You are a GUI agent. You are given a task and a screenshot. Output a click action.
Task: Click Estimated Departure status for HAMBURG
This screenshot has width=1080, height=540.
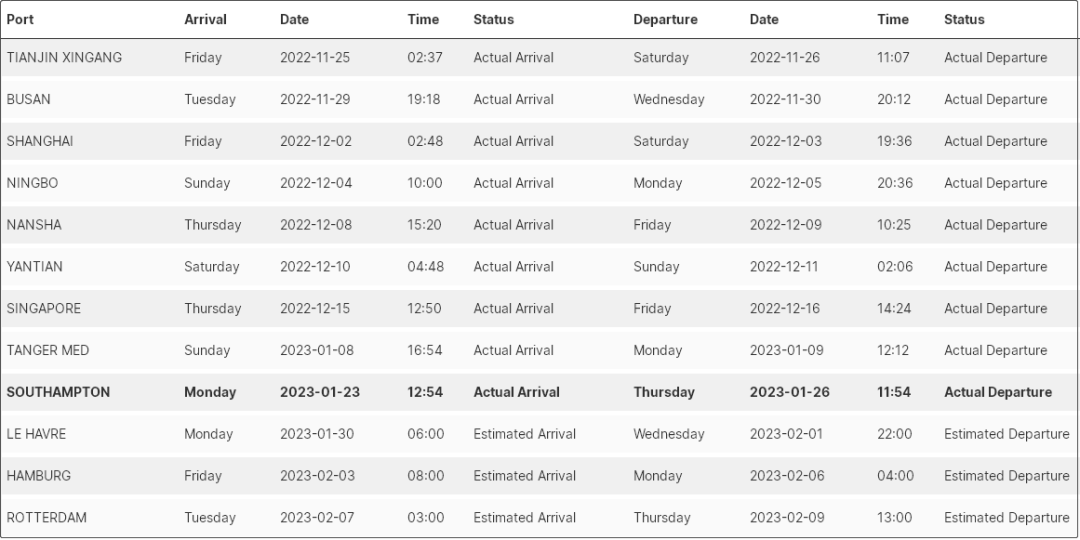pos(1006,476)
